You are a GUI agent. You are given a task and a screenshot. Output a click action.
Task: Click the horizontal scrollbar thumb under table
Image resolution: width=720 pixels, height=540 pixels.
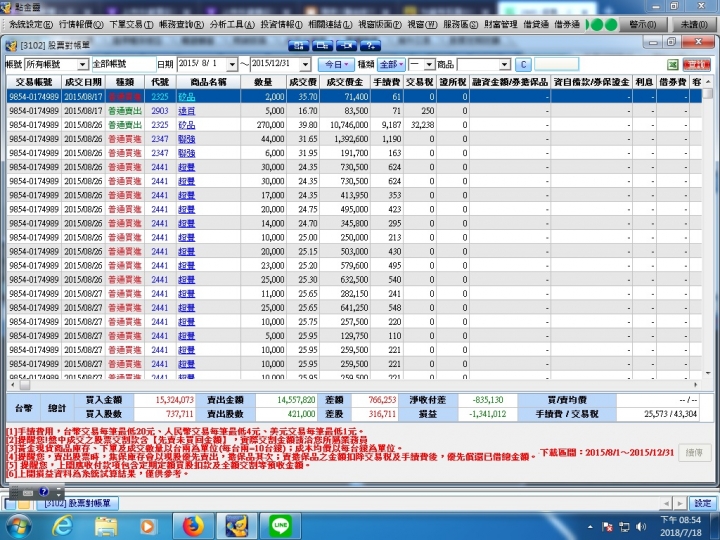(x=25, y=385)
